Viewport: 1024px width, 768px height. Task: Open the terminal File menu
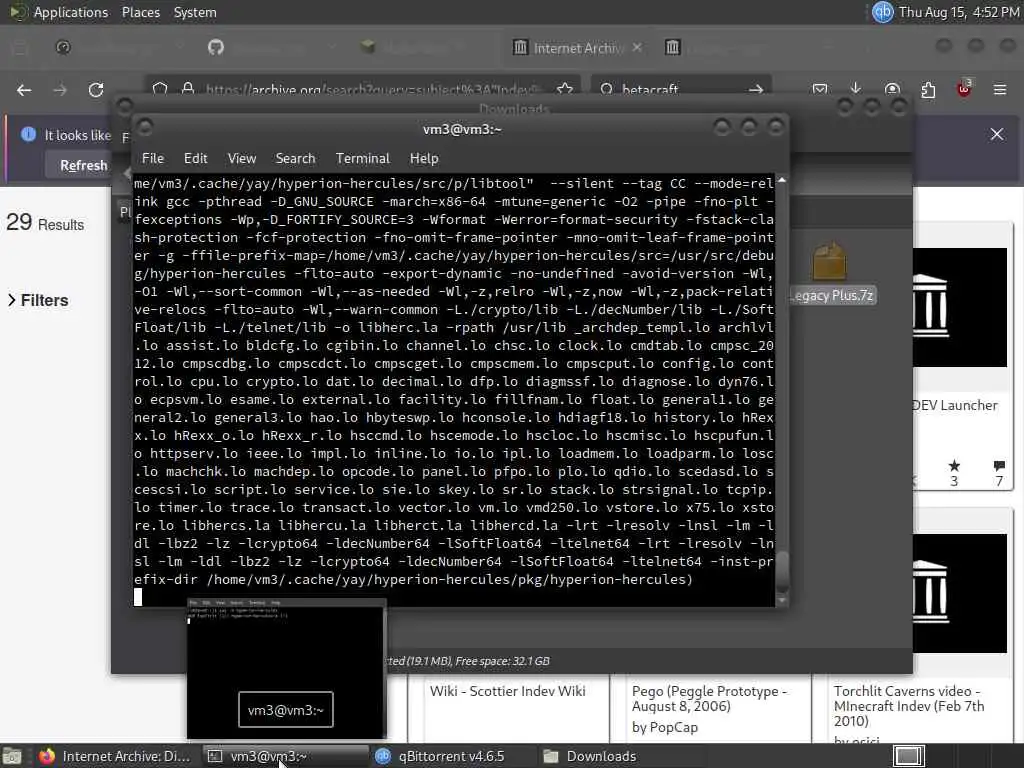click(x=153, y=158)
